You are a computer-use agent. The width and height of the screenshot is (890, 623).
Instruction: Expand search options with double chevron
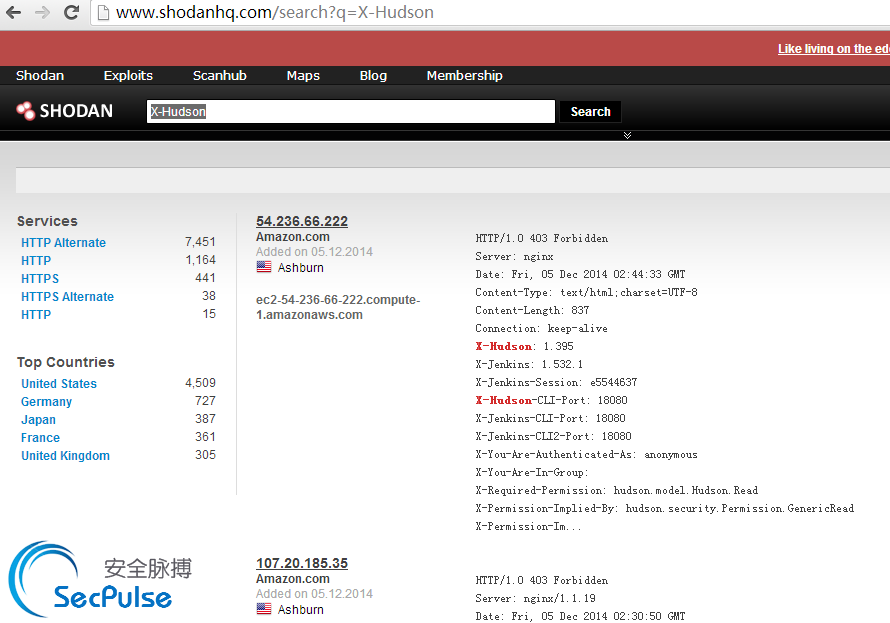pos(627,135)
